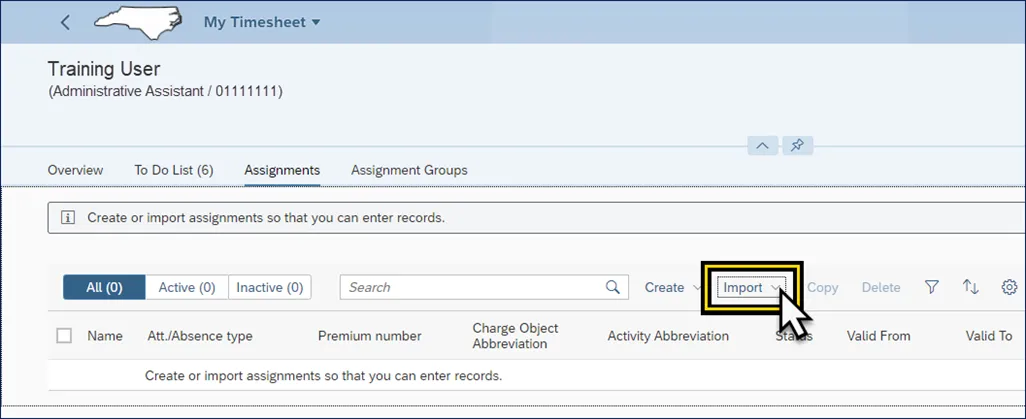
Task: Select the Active (0) filter segment
Action: point(187,288)
